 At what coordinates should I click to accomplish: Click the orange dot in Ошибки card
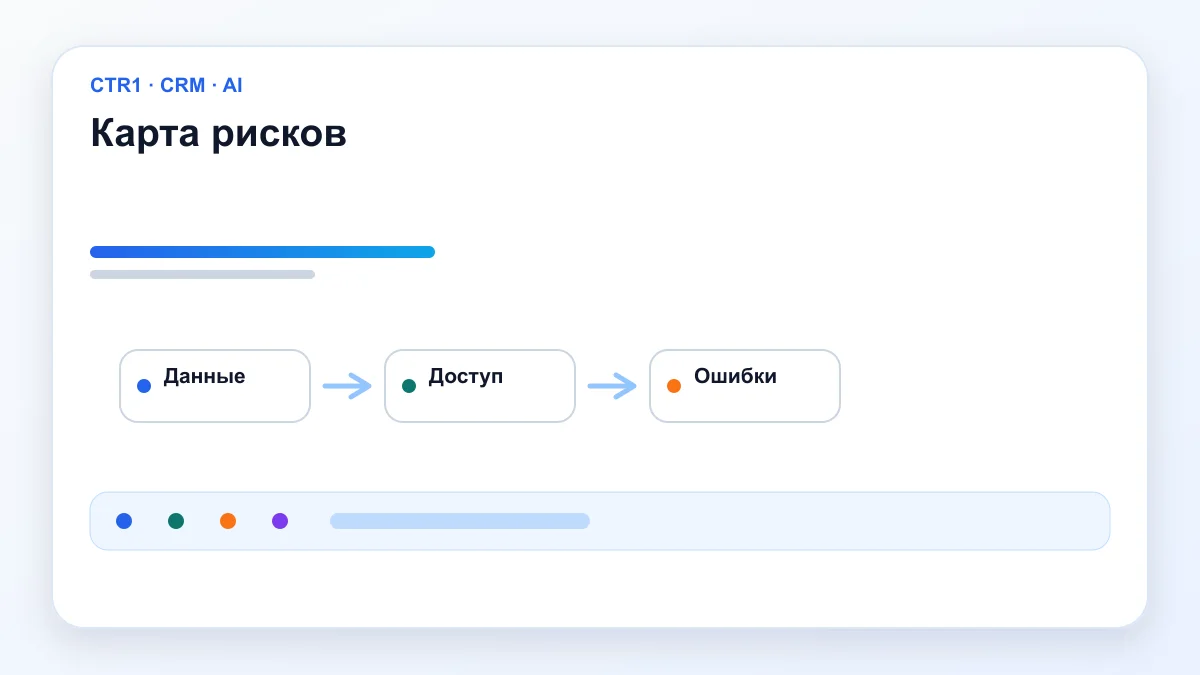pyautogui.click(x=674, y=386)
